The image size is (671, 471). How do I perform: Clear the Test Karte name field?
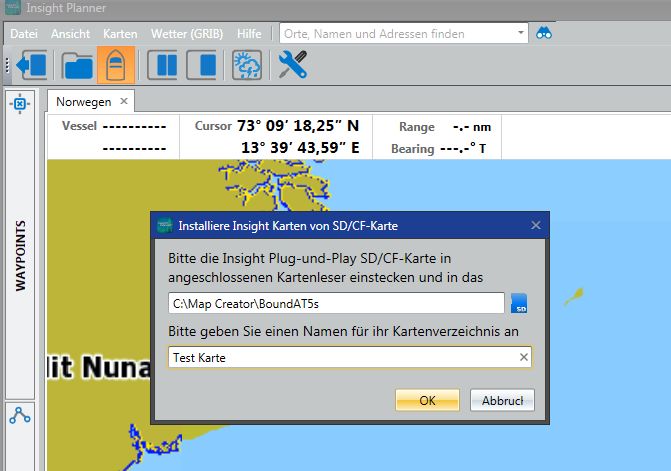[x=523, y=357]
